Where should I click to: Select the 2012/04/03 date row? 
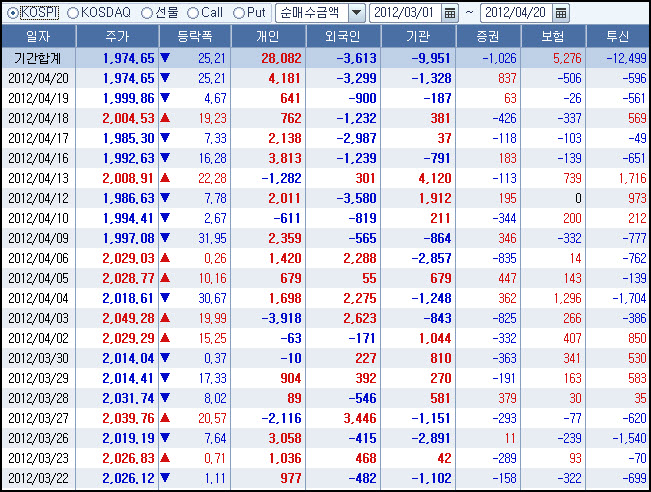click(x=325, y=318)
